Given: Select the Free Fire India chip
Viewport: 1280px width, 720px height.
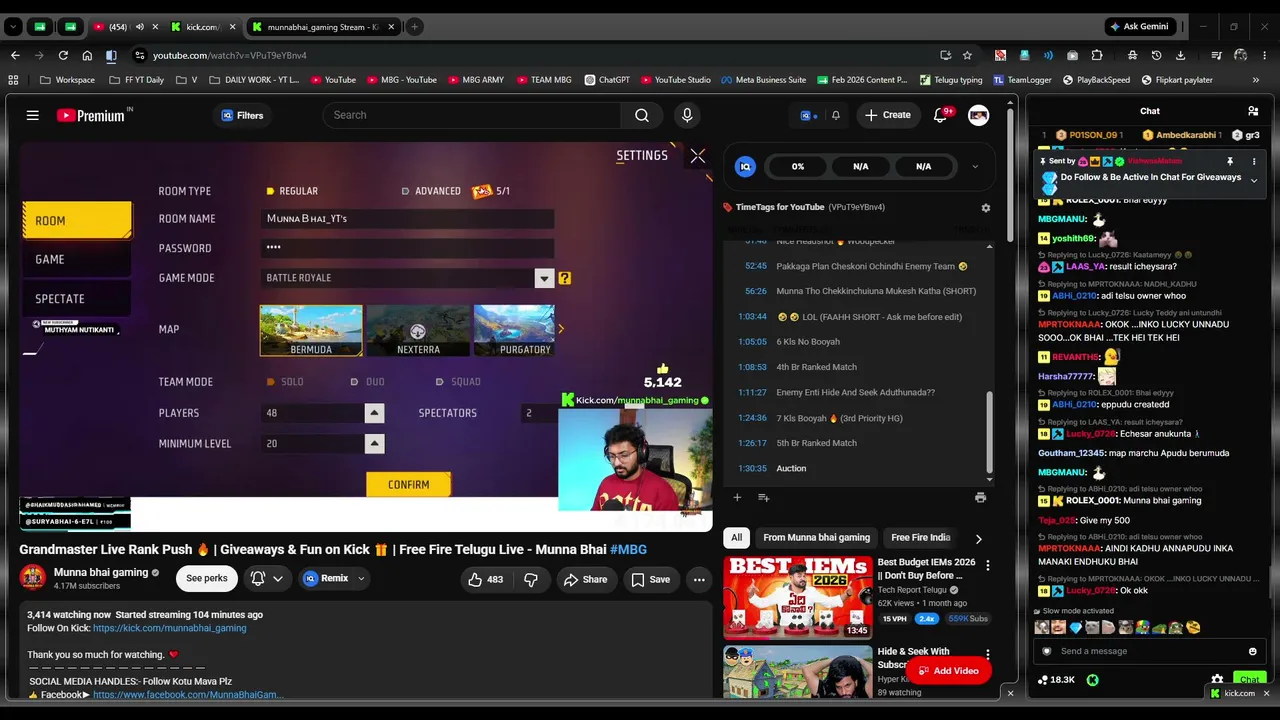Looking at the screenshot, I should pos(921,537).
